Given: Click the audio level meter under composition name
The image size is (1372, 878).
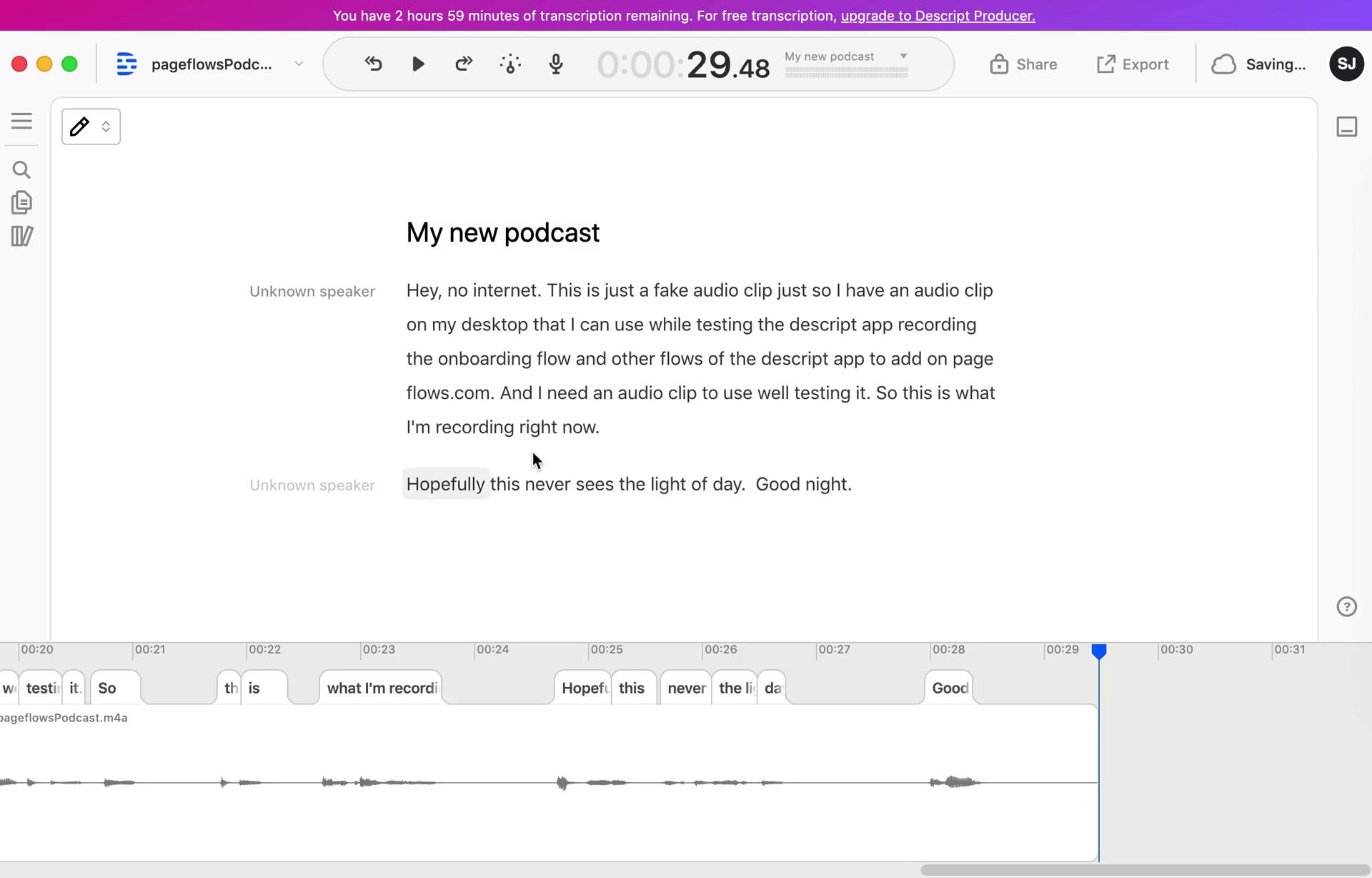Looking at the screenshot, I should tap(847, 73).
